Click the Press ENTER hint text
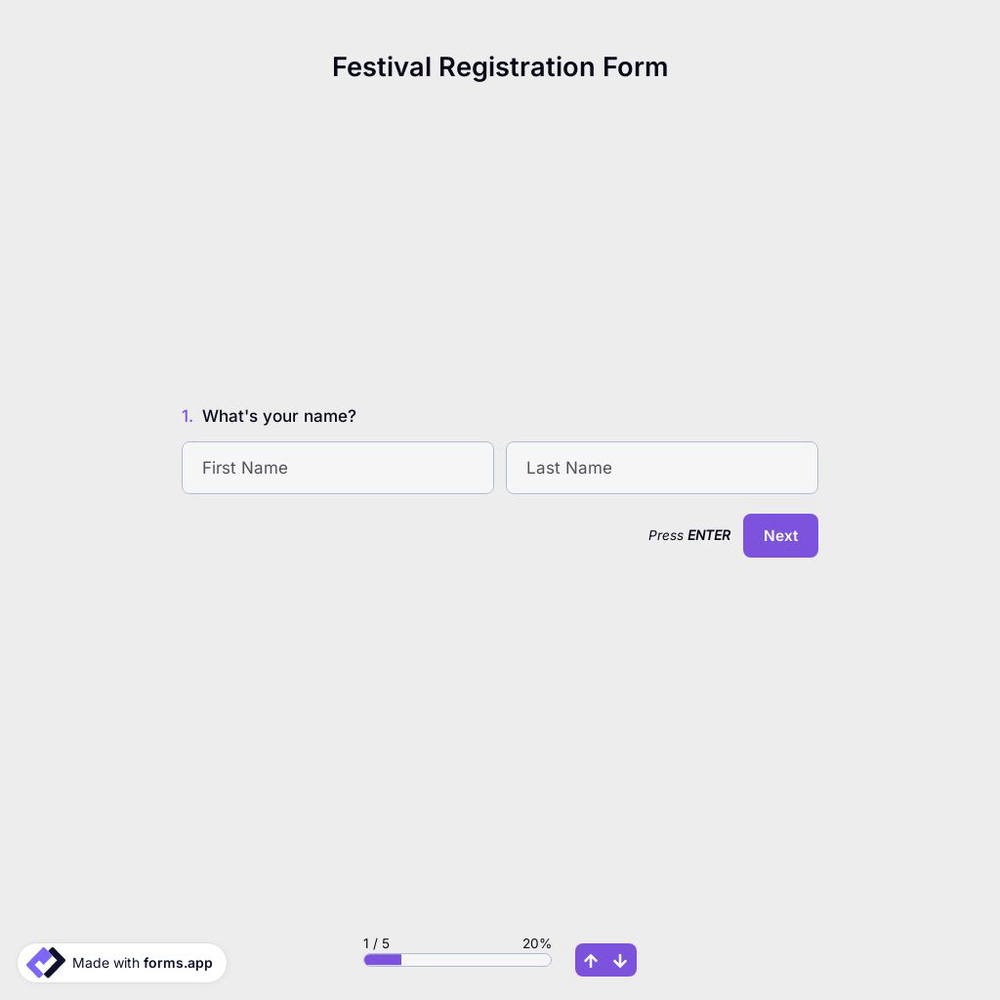The height and width of the screenshot is (1000, 1000). click(689, 535)
